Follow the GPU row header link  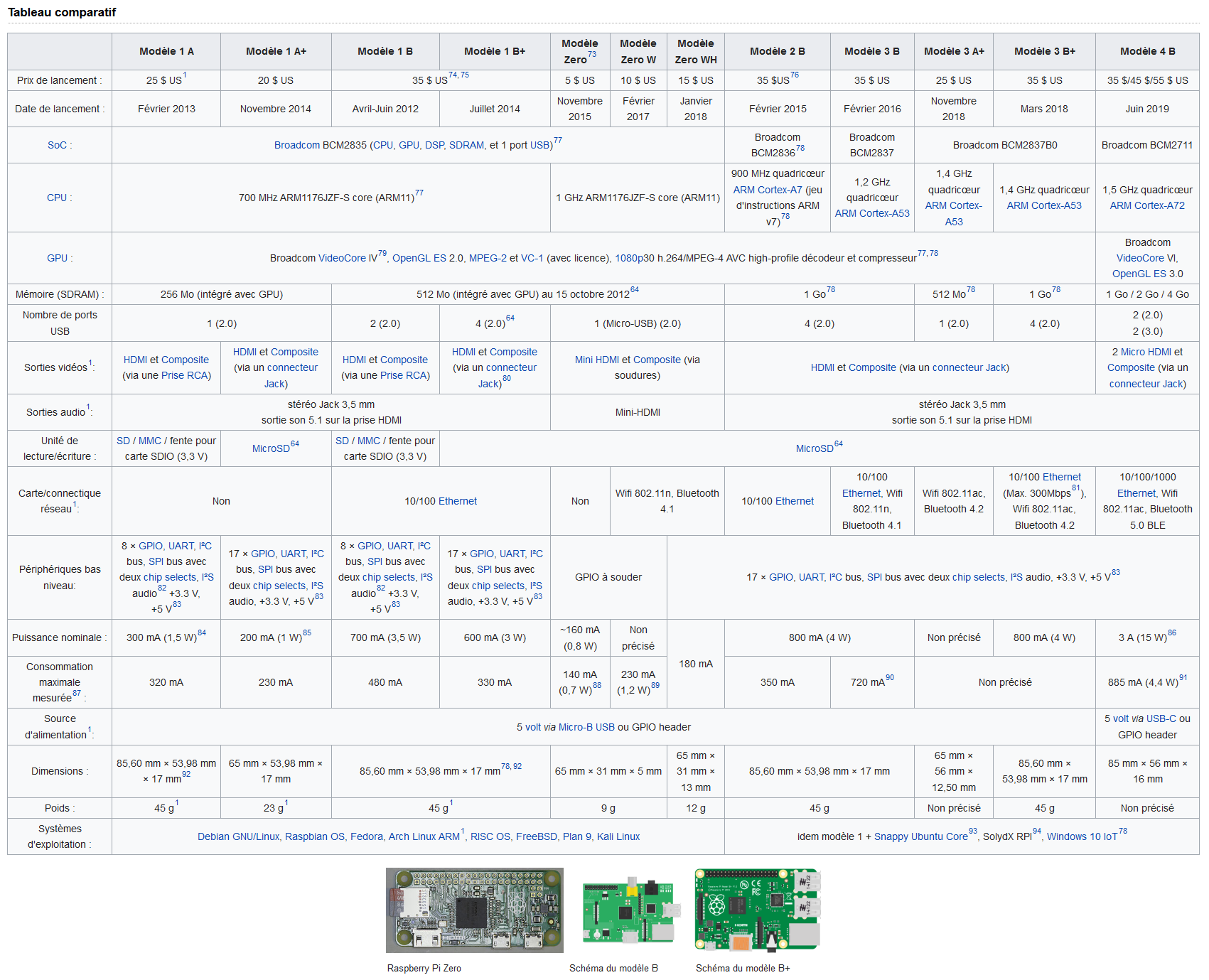58,258
